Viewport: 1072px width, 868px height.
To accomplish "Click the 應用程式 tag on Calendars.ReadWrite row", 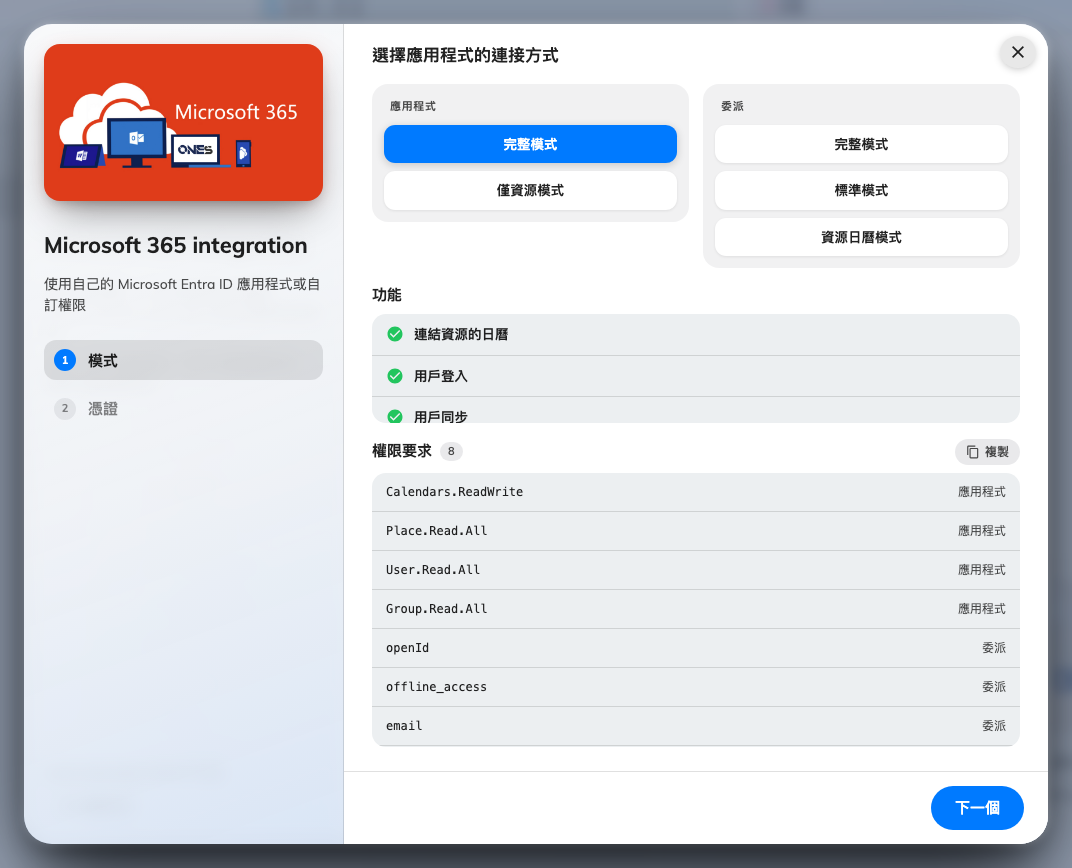I will (x=981, y=492).
